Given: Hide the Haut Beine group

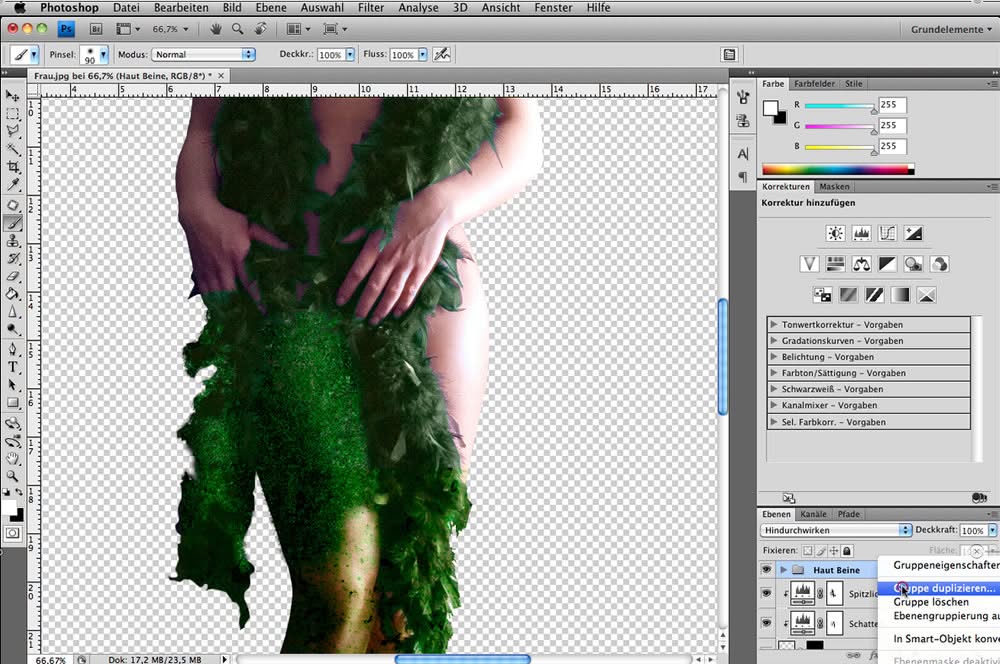Looking at the screenshot, I should [x=766, y=570].
